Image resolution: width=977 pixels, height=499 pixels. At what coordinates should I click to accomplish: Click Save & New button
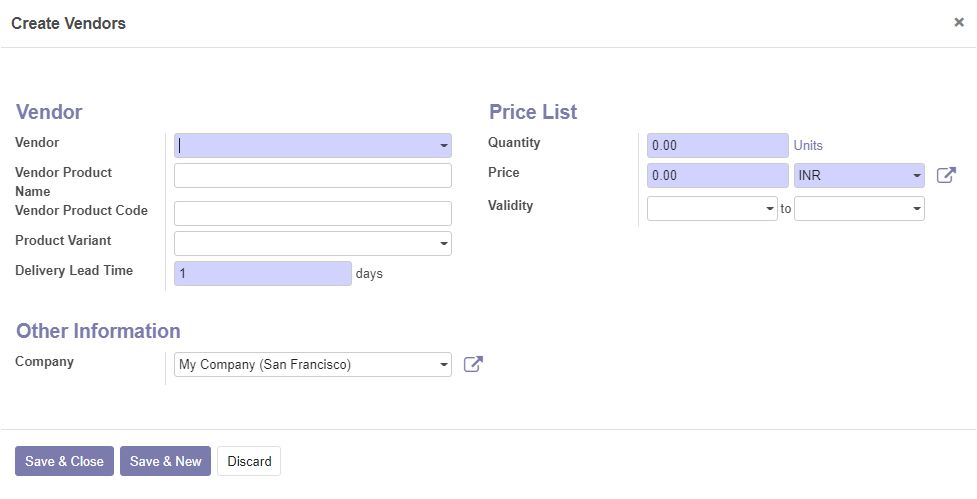point(166,461)
